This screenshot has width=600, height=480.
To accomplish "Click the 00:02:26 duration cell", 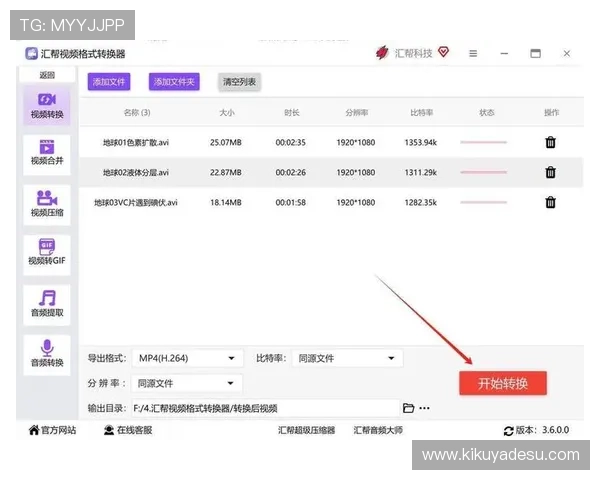I will click(291, 173).
